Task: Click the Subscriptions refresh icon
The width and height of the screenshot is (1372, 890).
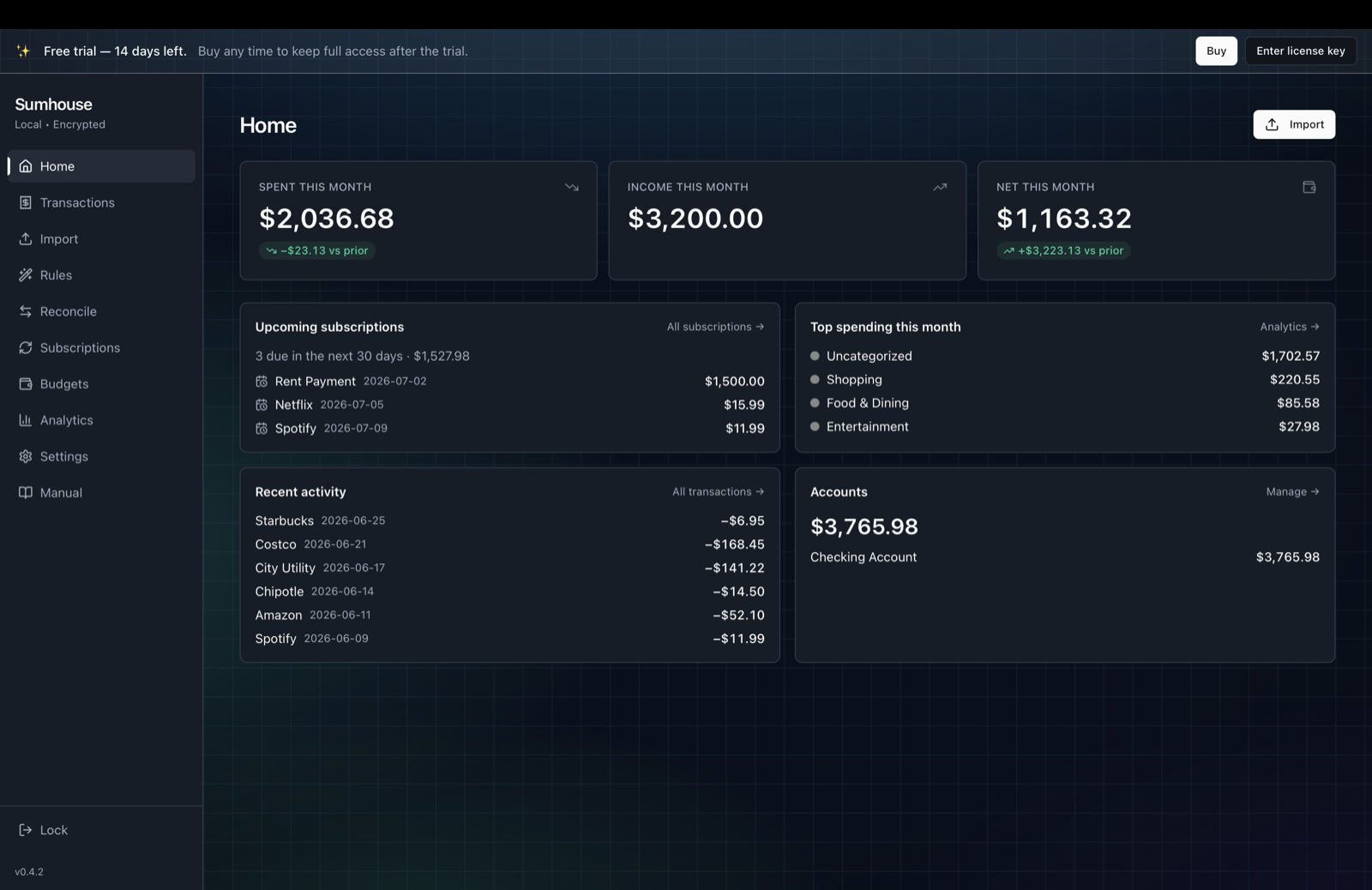Action: click(26, 347)
